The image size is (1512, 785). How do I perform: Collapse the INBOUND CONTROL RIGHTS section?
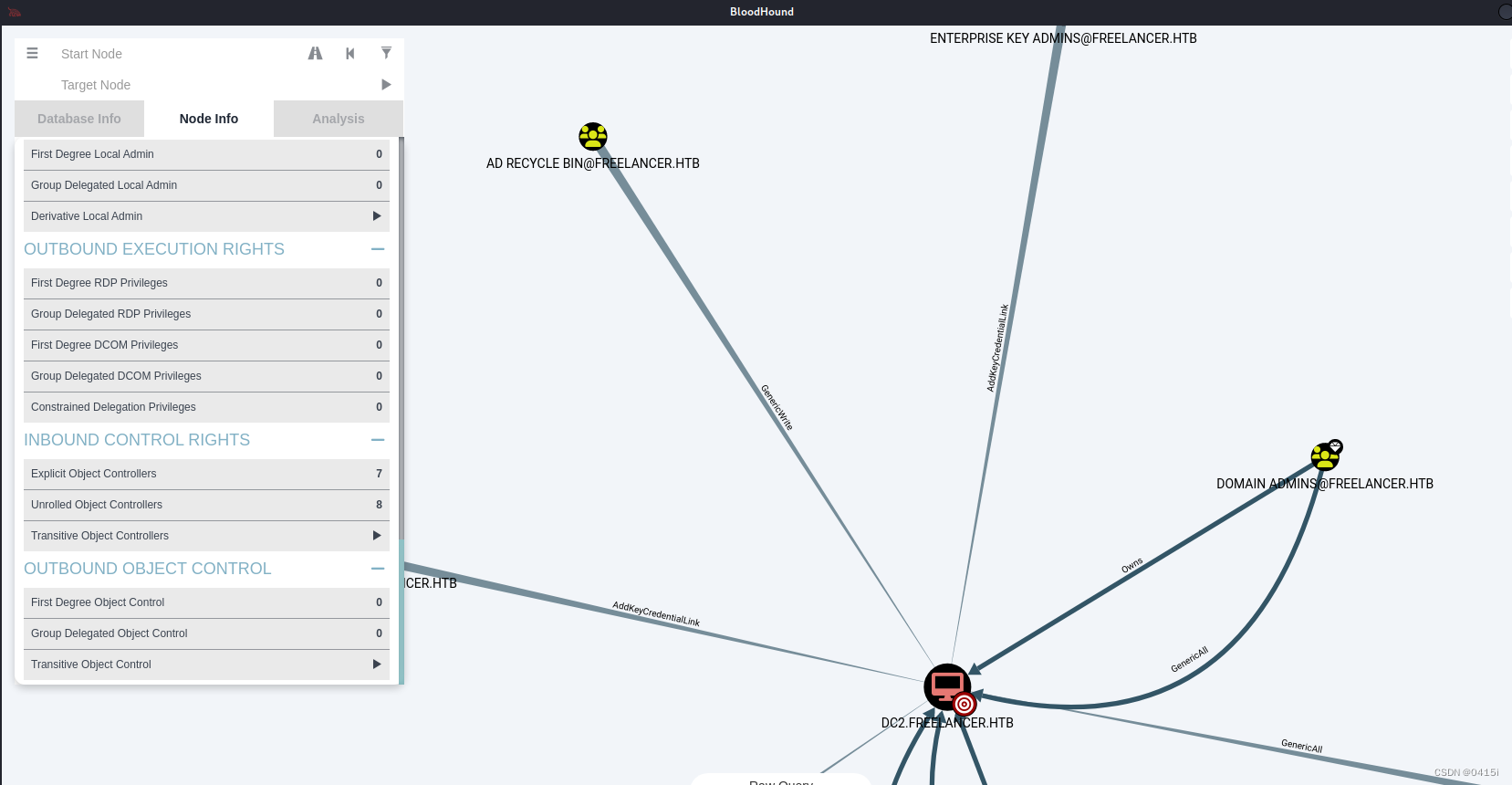pos(378,440)
